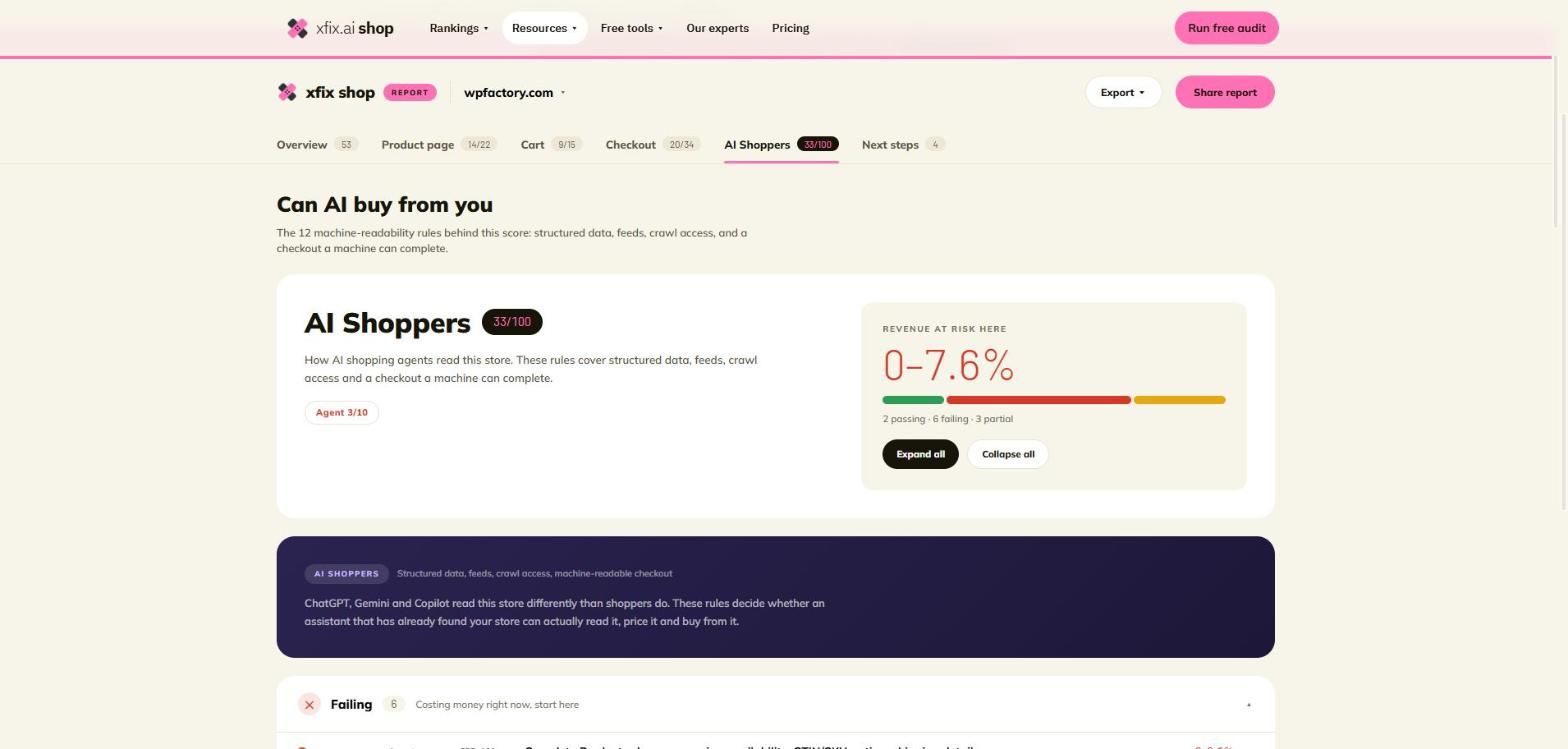Screen dimensions: 1568x749
Task: Click the green passing bar segment
Action: pos(913,400)
